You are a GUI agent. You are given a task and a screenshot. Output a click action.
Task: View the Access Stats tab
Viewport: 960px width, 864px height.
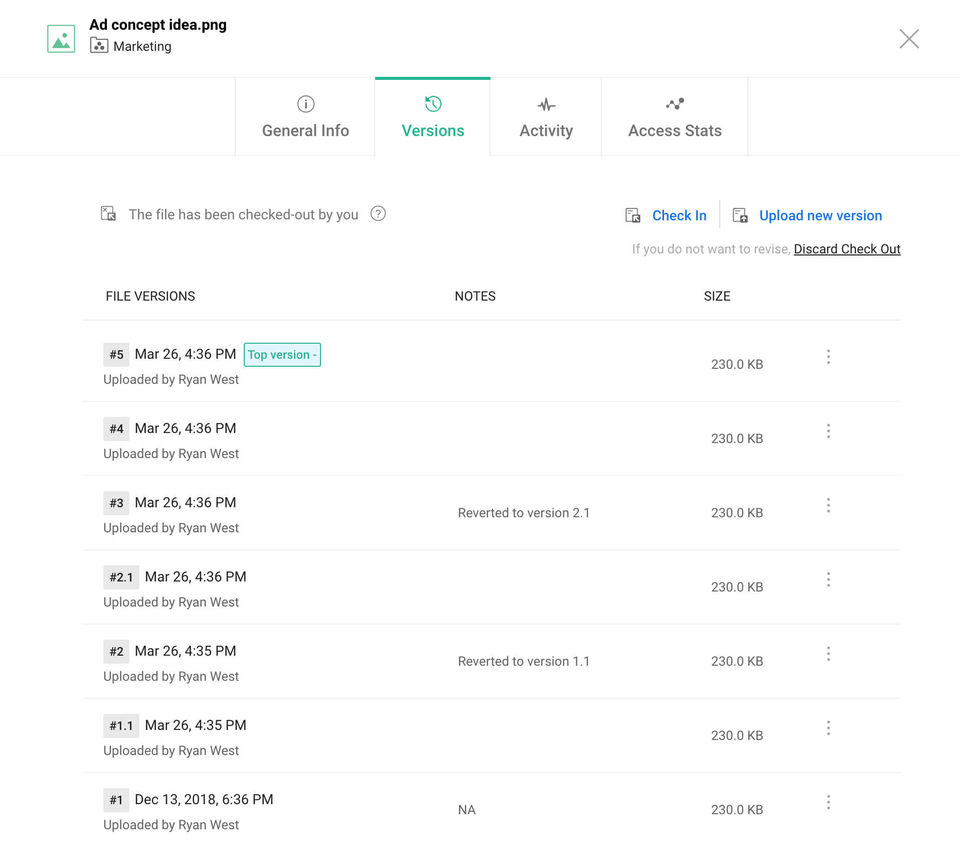(x=675, y=118)
